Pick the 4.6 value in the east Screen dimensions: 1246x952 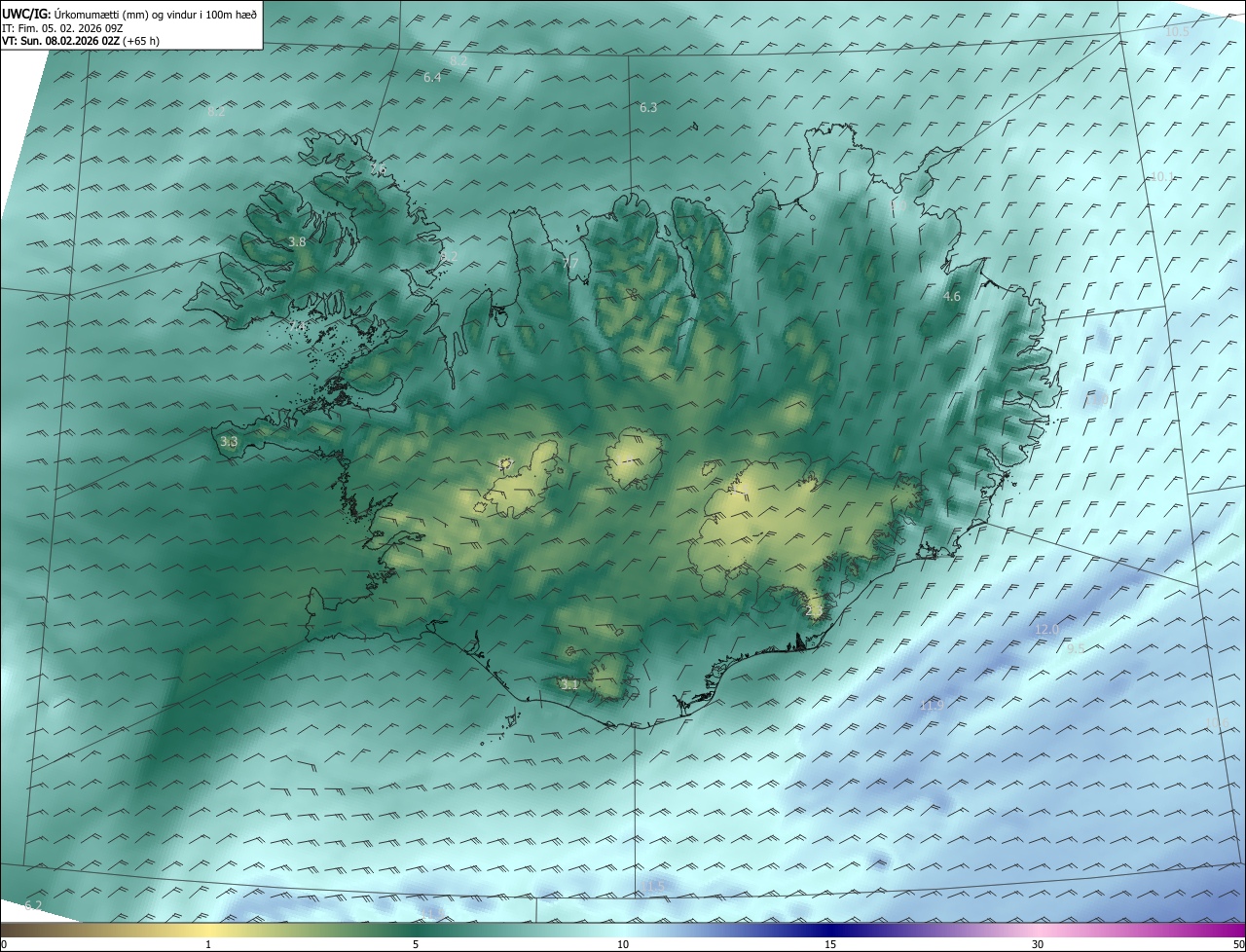coord(952,297)
